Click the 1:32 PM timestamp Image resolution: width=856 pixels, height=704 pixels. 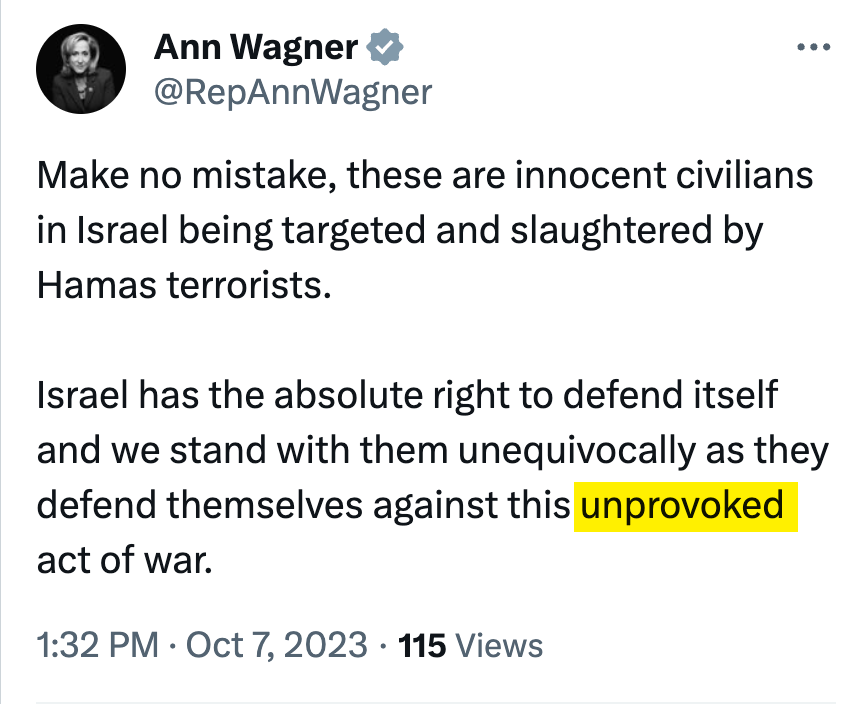(97, 645)
